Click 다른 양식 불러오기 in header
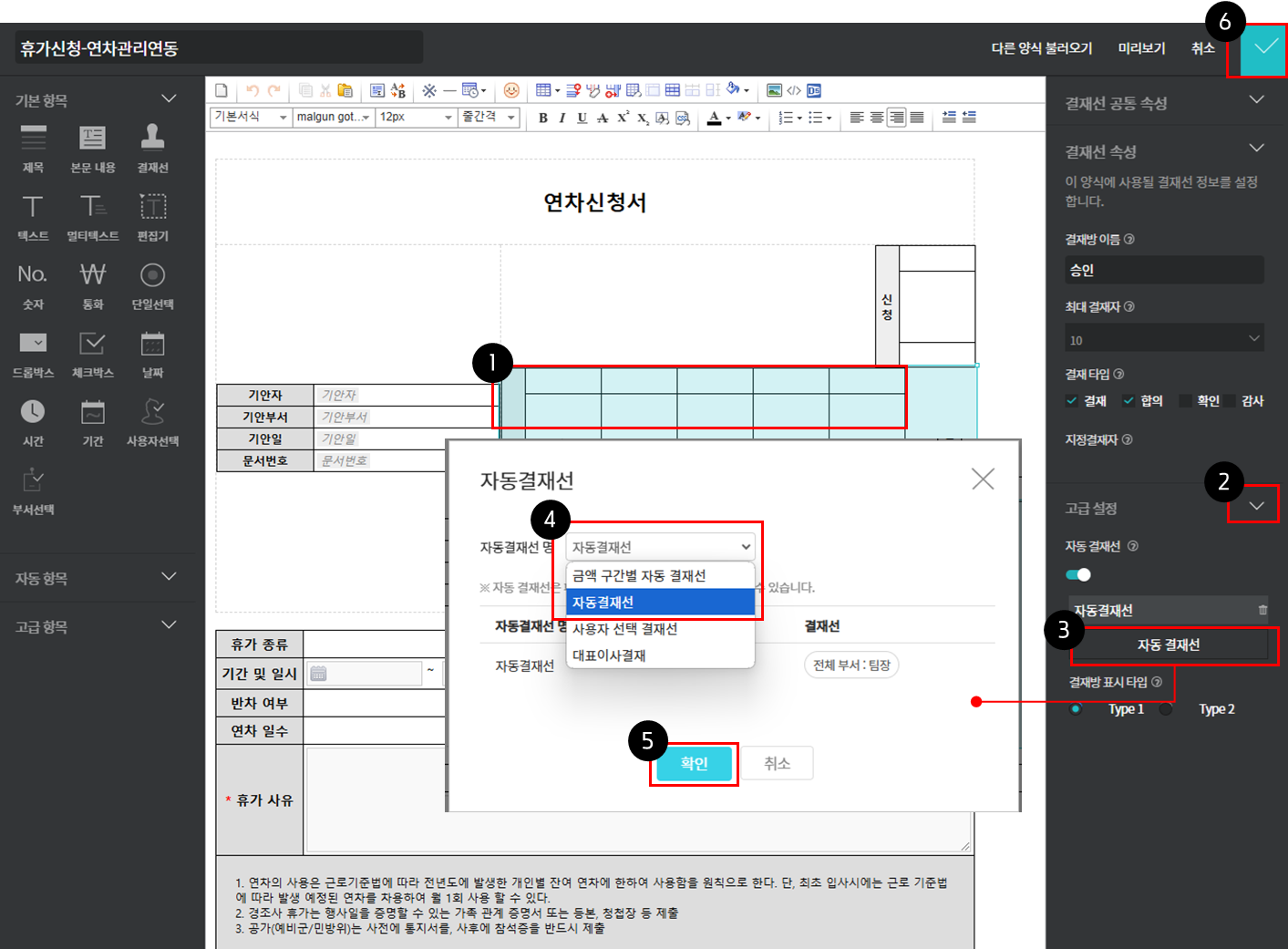Screen dimensions: 1288x949 (x=1041, y=48)
